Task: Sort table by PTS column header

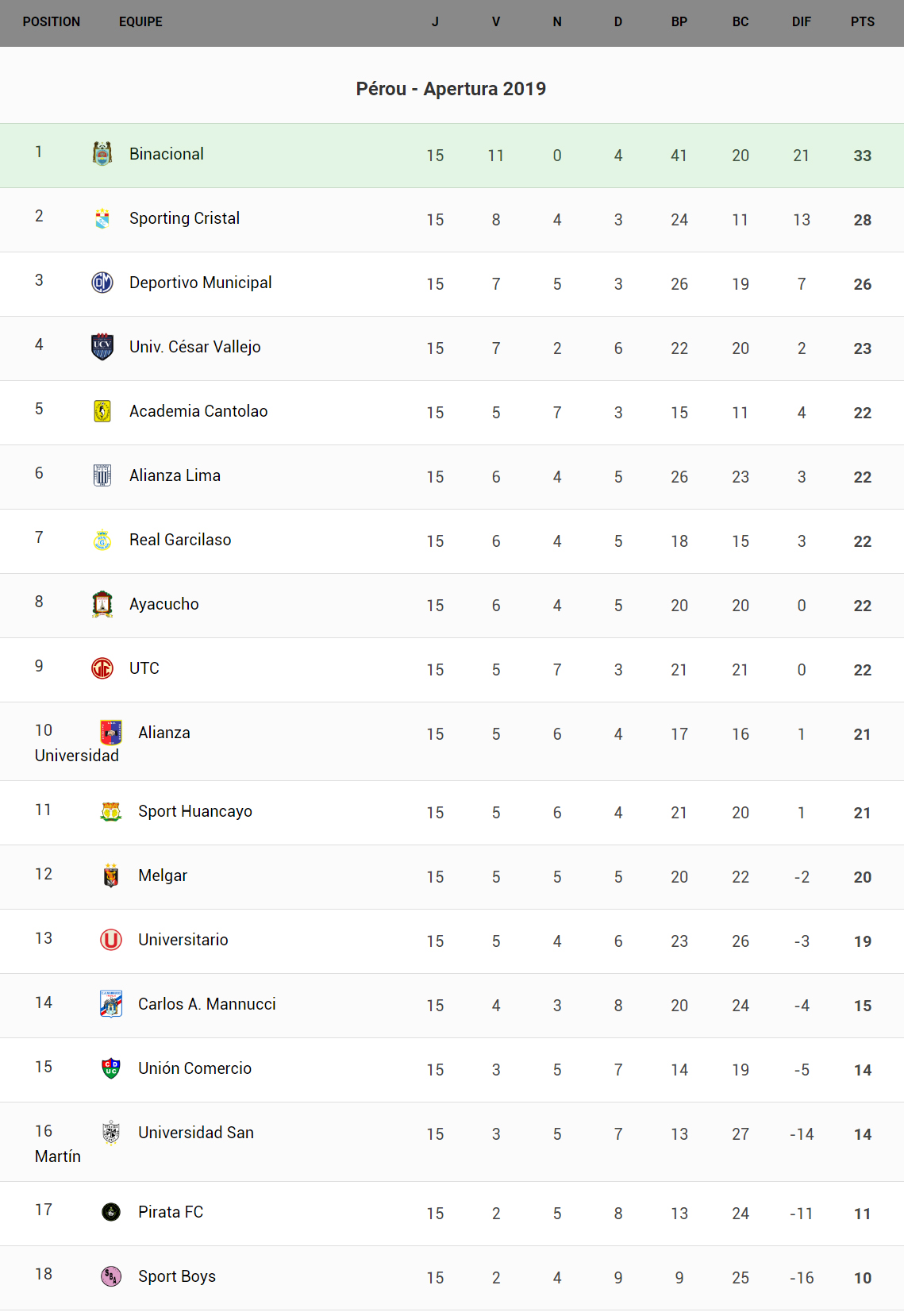Action: click(862, 22)
